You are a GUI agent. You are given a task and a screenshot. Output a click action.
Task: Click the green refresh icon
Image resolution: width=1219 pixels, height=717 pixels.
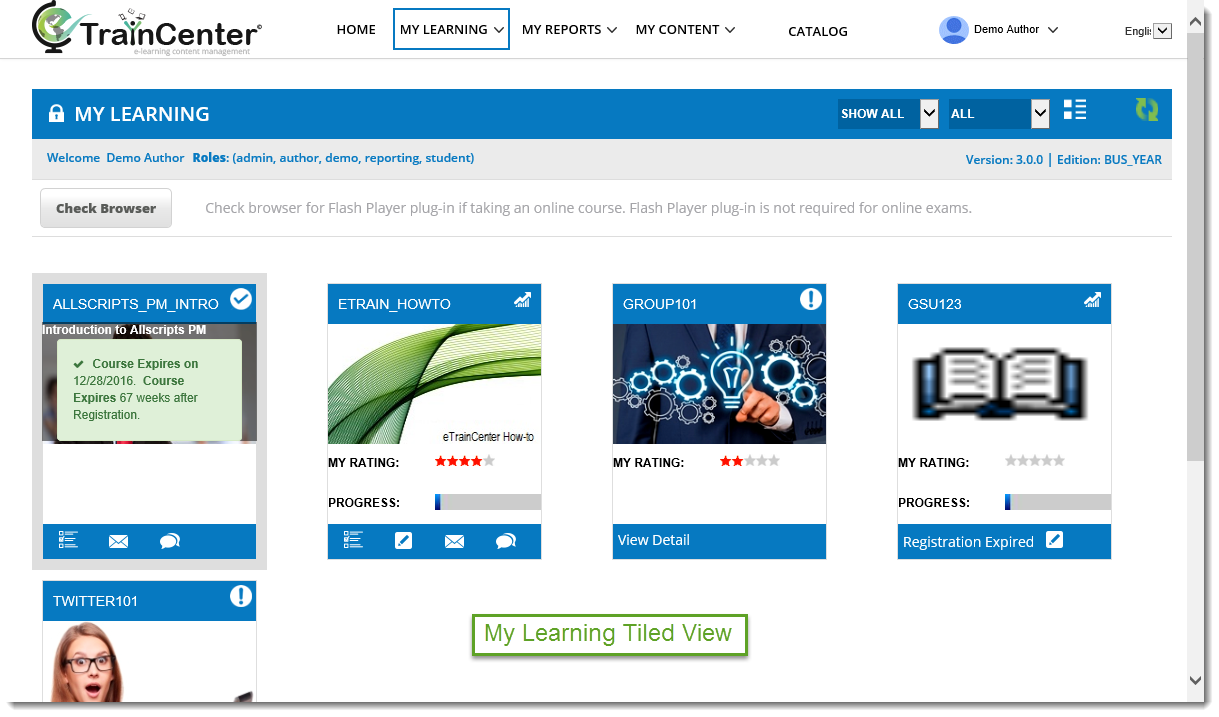pos(1146,111)
